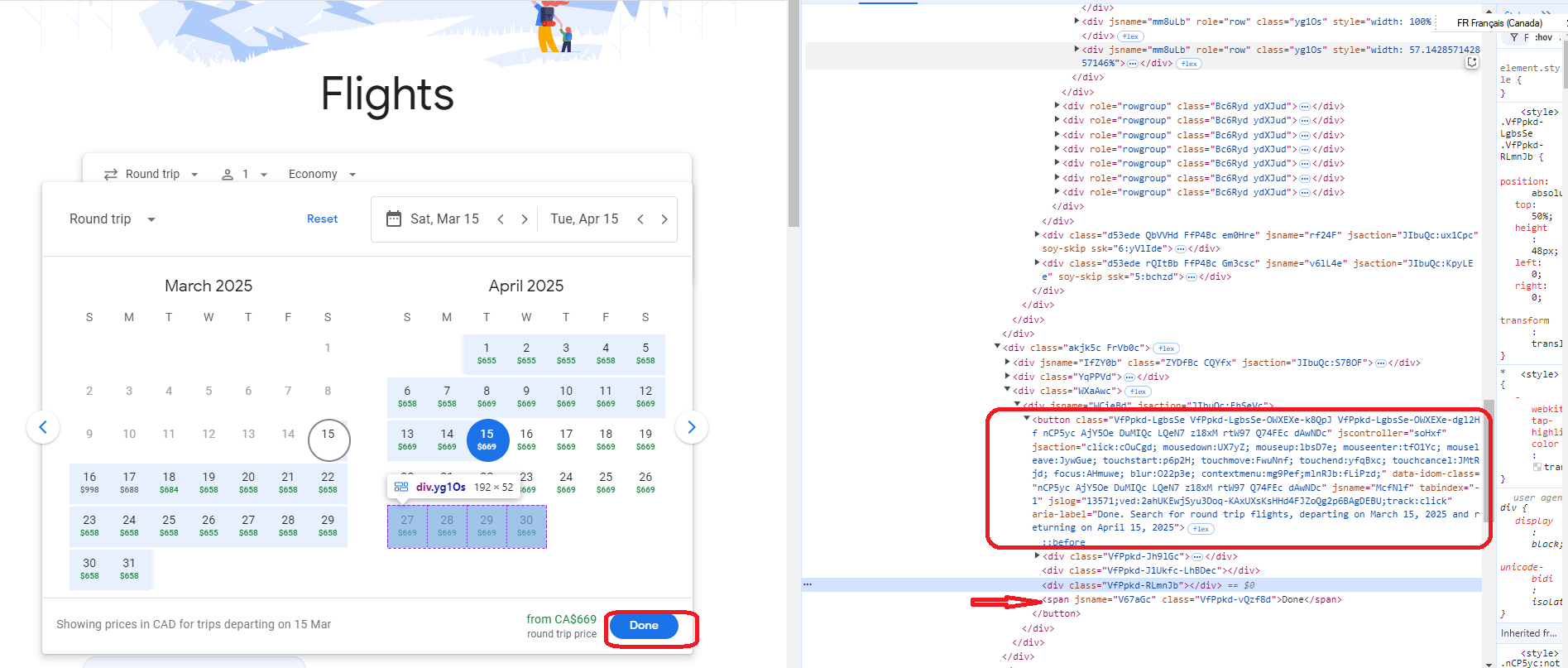
Task: Click the flex badge next to akjk5c FrVb0c div
Action: point(1167,348)
